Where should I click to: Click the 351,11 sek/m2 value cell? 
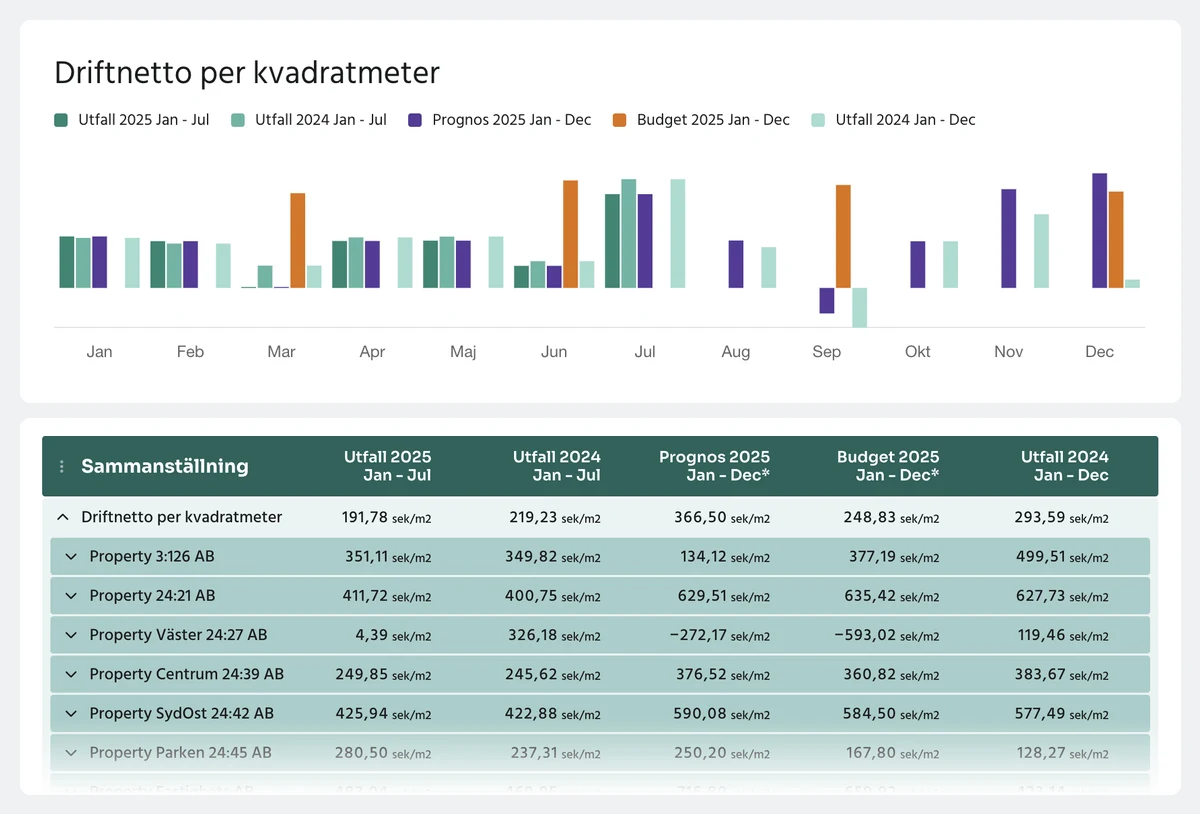(388, 556)
